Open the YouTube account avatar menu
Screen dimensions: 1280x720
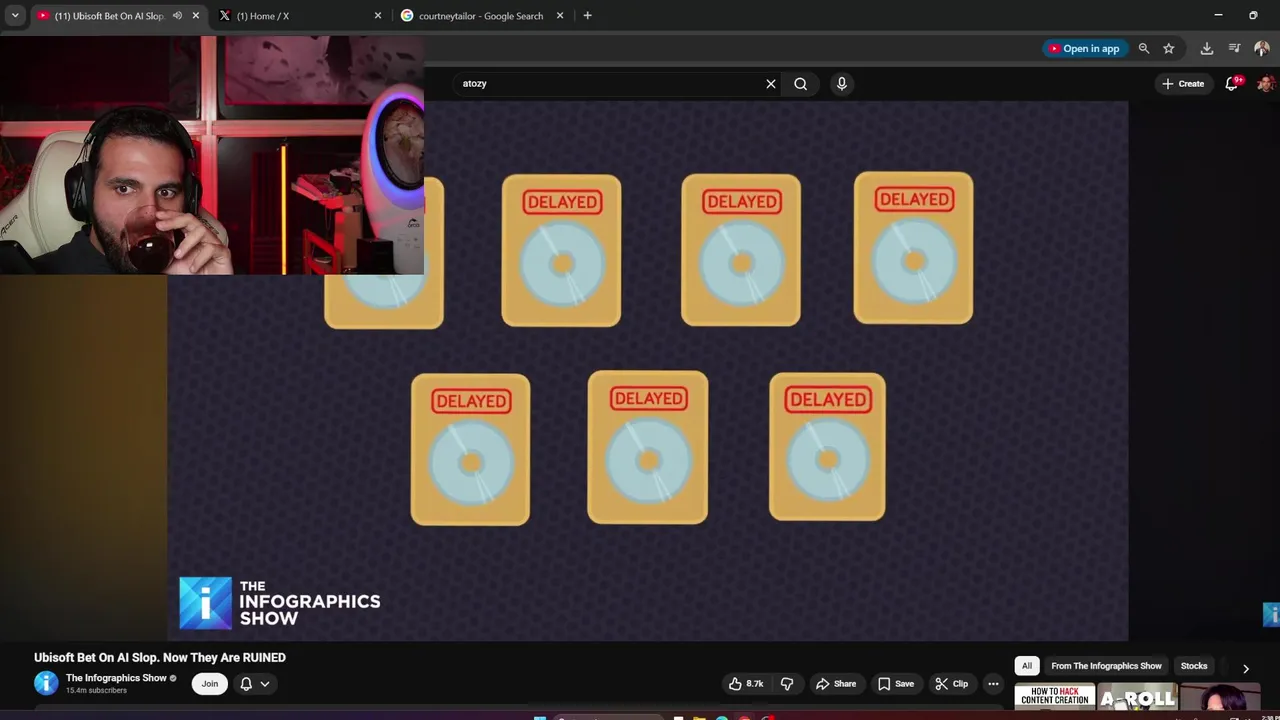(x=1266, y=84)
